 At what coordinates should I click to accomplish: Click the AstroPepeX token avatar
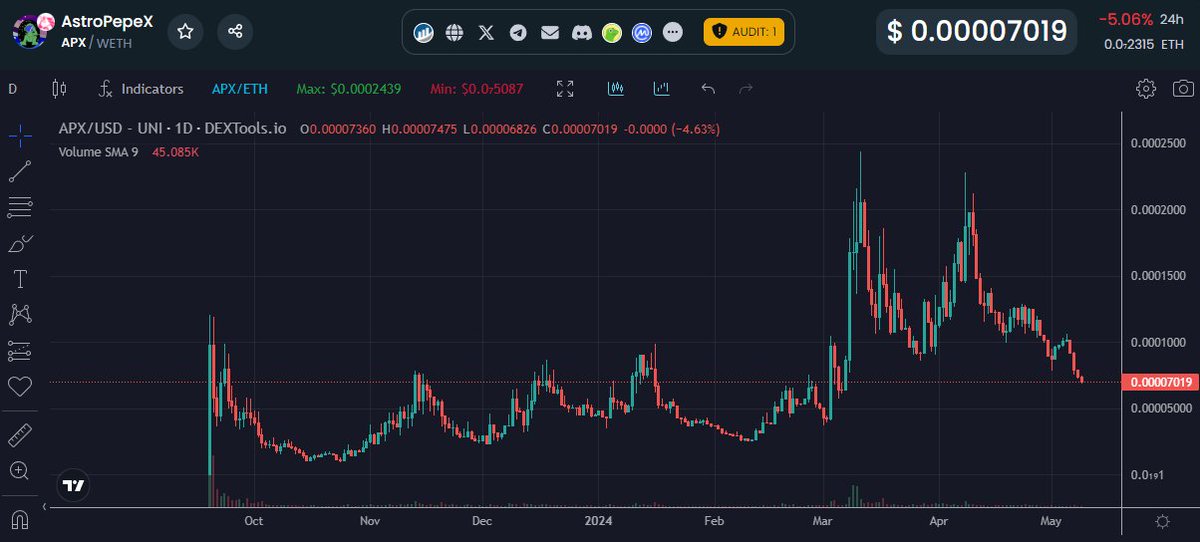click(32, 31)
